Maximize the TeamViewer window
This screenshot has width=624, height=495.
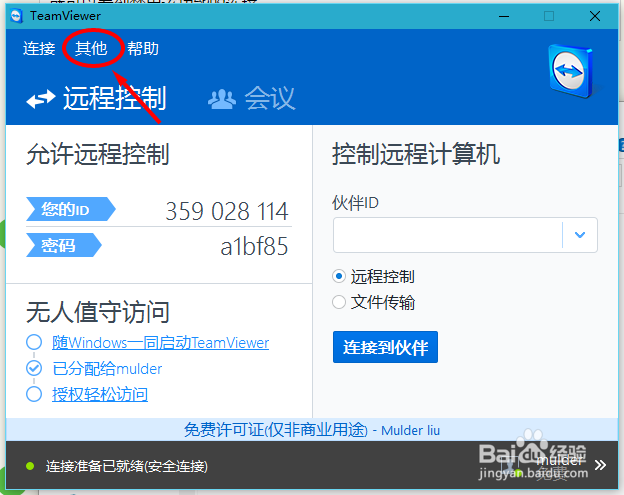(x=549, y=16)
